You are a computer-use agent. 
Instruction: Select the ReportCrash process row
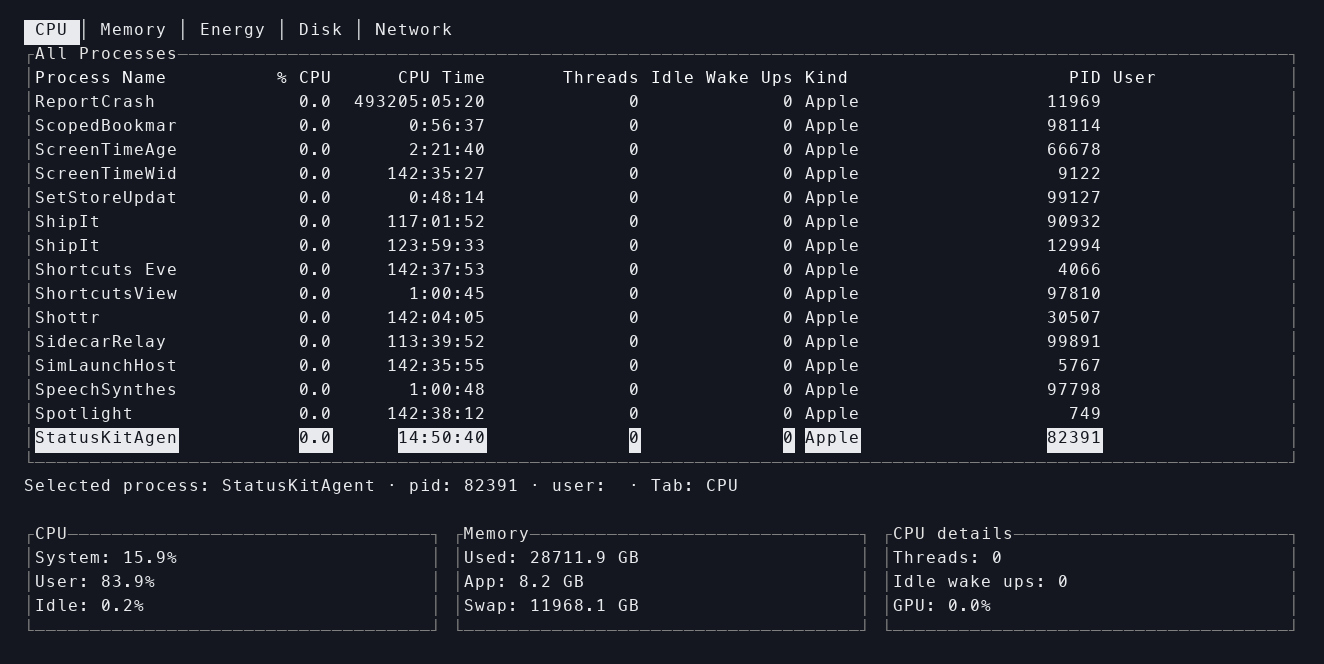[x=95, y=102]
